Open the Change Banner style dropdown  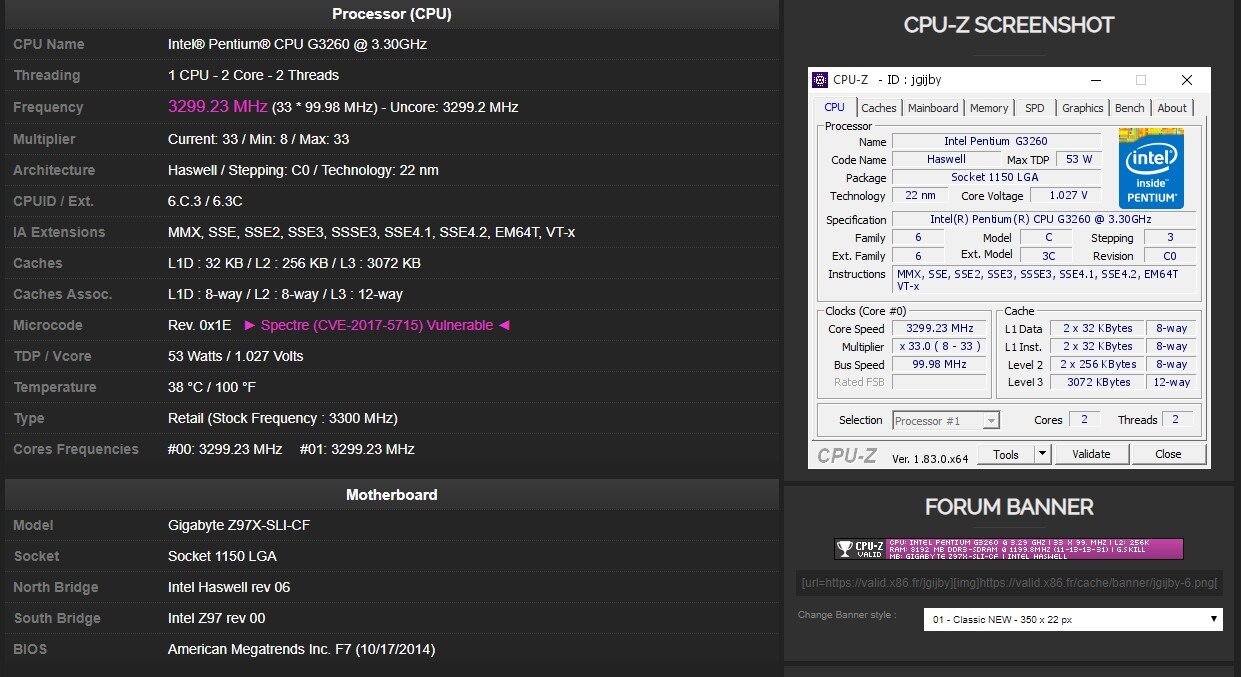[1073, 620]
